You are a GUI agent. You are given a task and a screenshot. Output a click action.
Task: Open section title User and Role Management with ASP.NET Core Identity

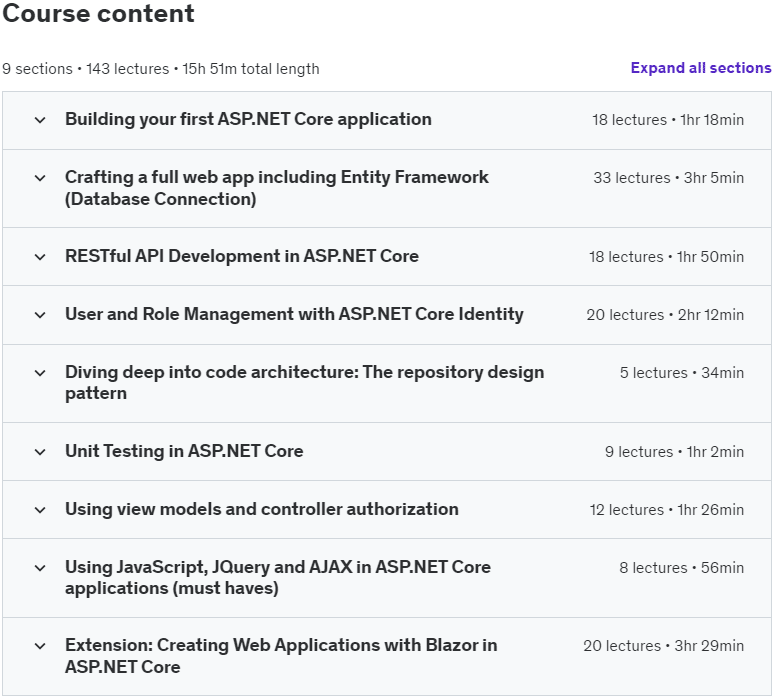(294, 314)
